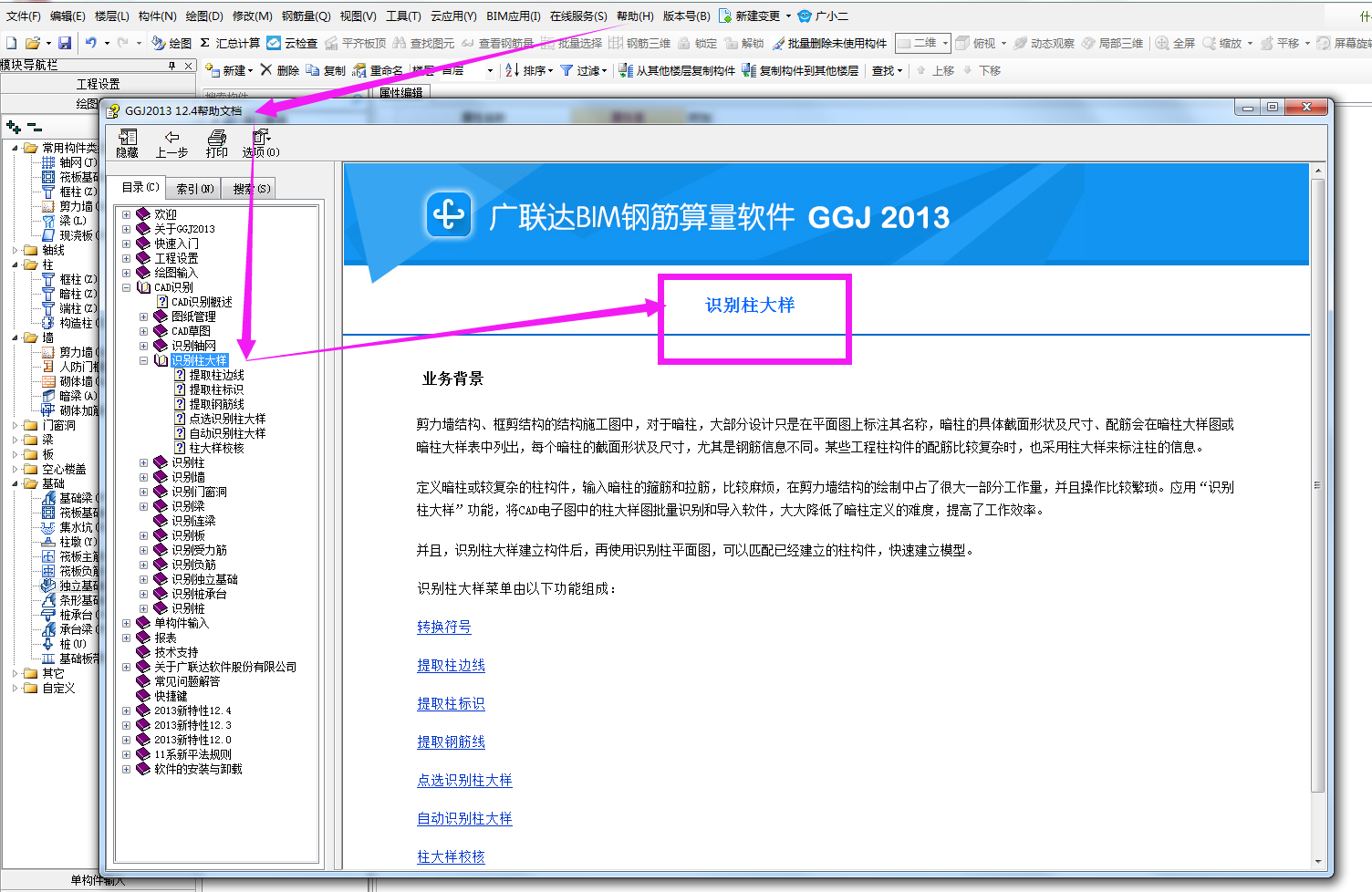Click the open folder icon in main toolbar
The width and height of the screenshot is (1372, 892).
click(33, 43)
